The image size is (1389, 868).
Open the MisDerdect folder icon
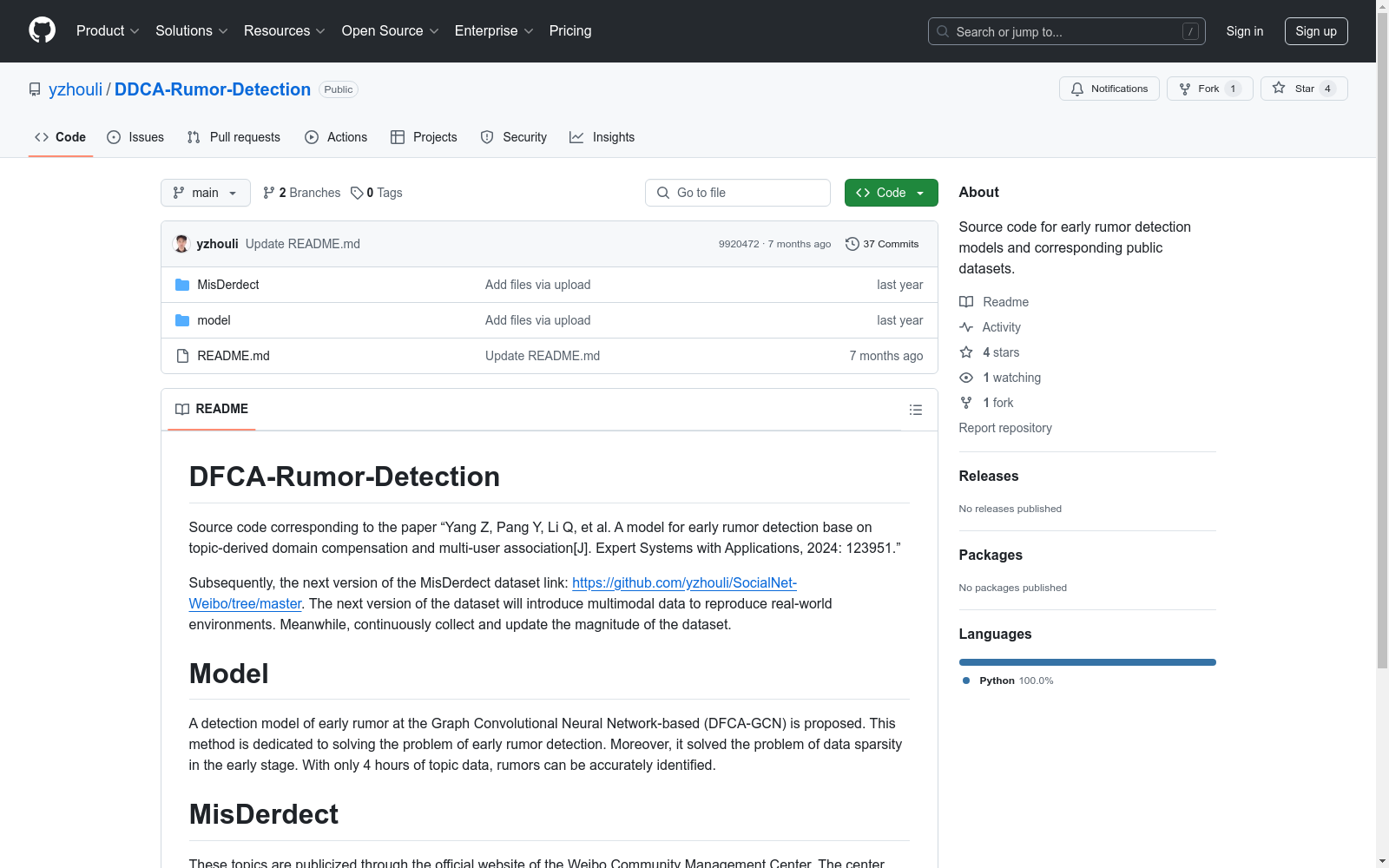182,285
